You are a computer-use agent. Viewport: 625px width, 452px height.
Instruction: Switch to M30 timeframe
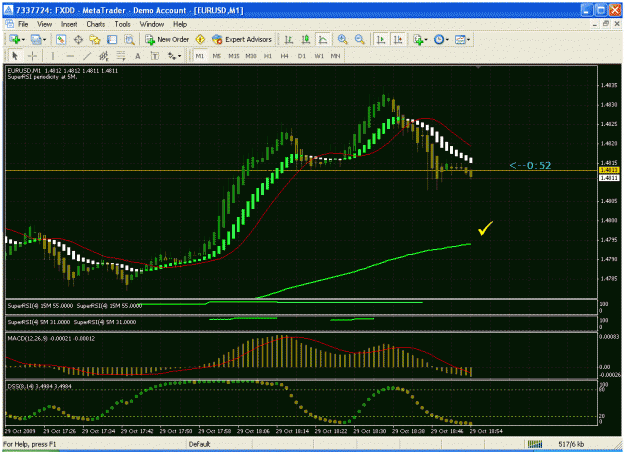point(251,56)
